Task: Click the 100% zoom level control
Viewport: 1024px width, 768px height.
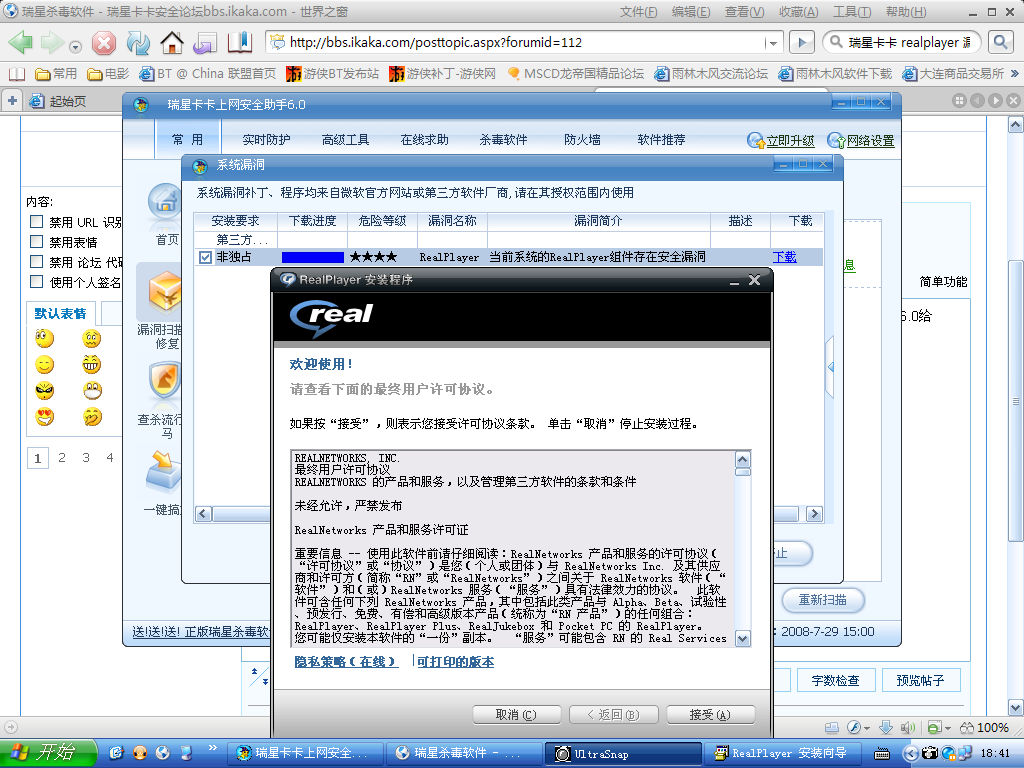Action: point(984,728)
